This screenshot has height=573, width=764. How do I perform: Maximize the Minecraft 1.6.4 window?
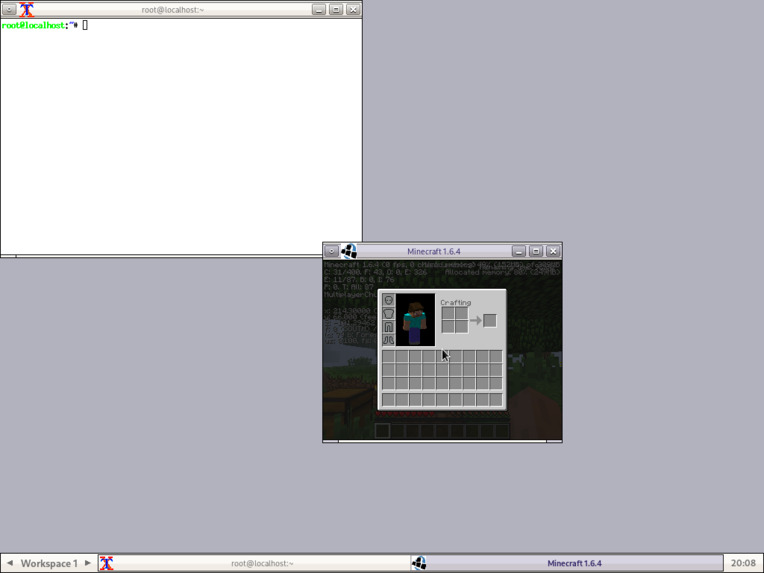click(x=535, y=251)
